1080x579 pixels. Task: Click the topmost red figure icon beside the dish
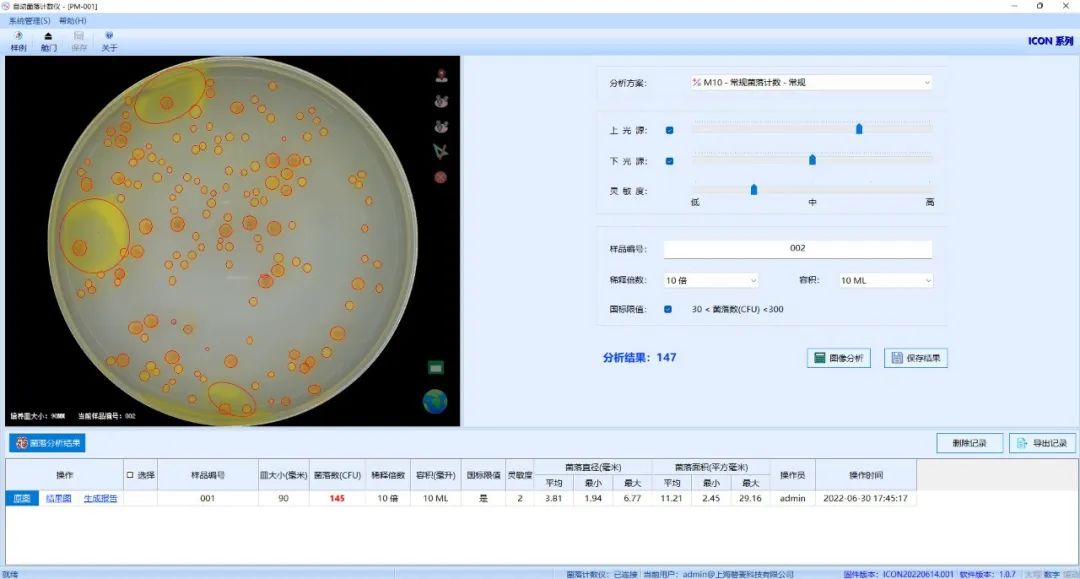pos(440,75)
